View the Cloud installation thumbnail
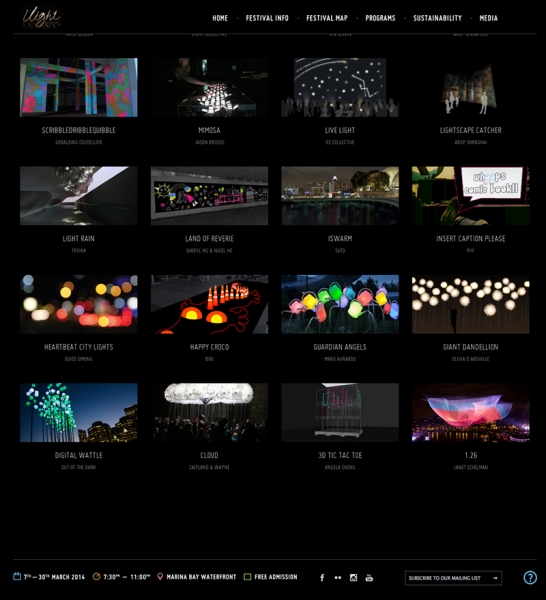The width and height of the screenshot is (546, 600). point(209,412)
